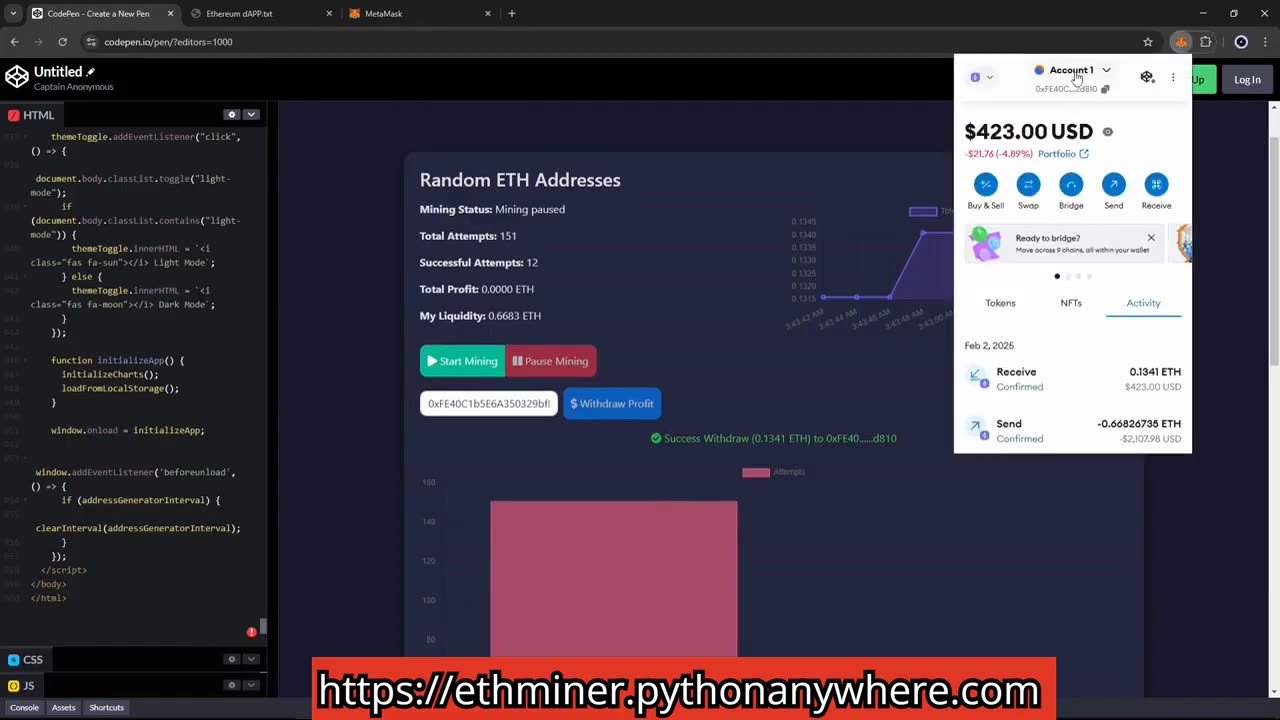Select the CodePen Create a New Pen tab
Viewport: 1280px width, 720px height.
click(x=100, y=14)
